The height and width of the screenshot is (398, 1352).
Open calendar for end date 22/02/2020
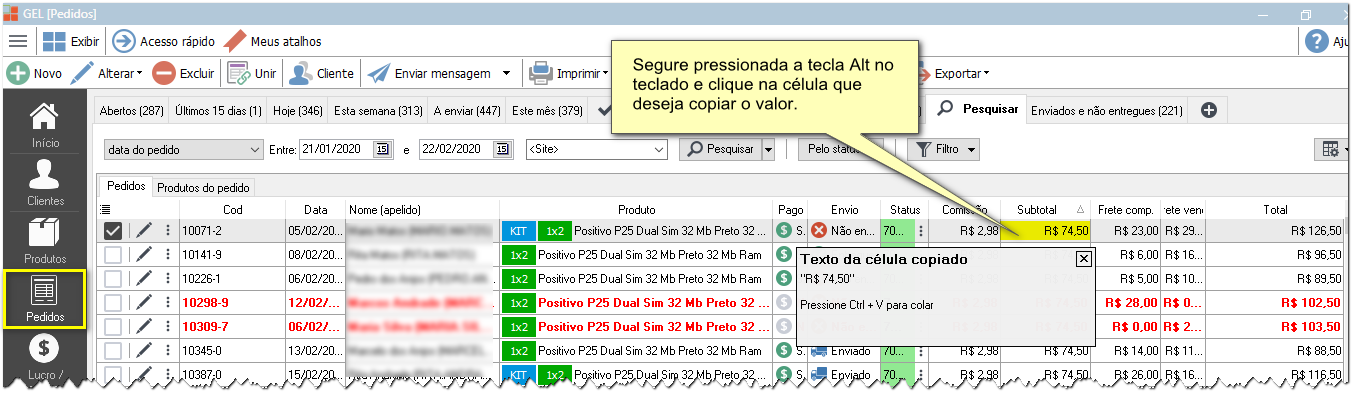(503, 149)
